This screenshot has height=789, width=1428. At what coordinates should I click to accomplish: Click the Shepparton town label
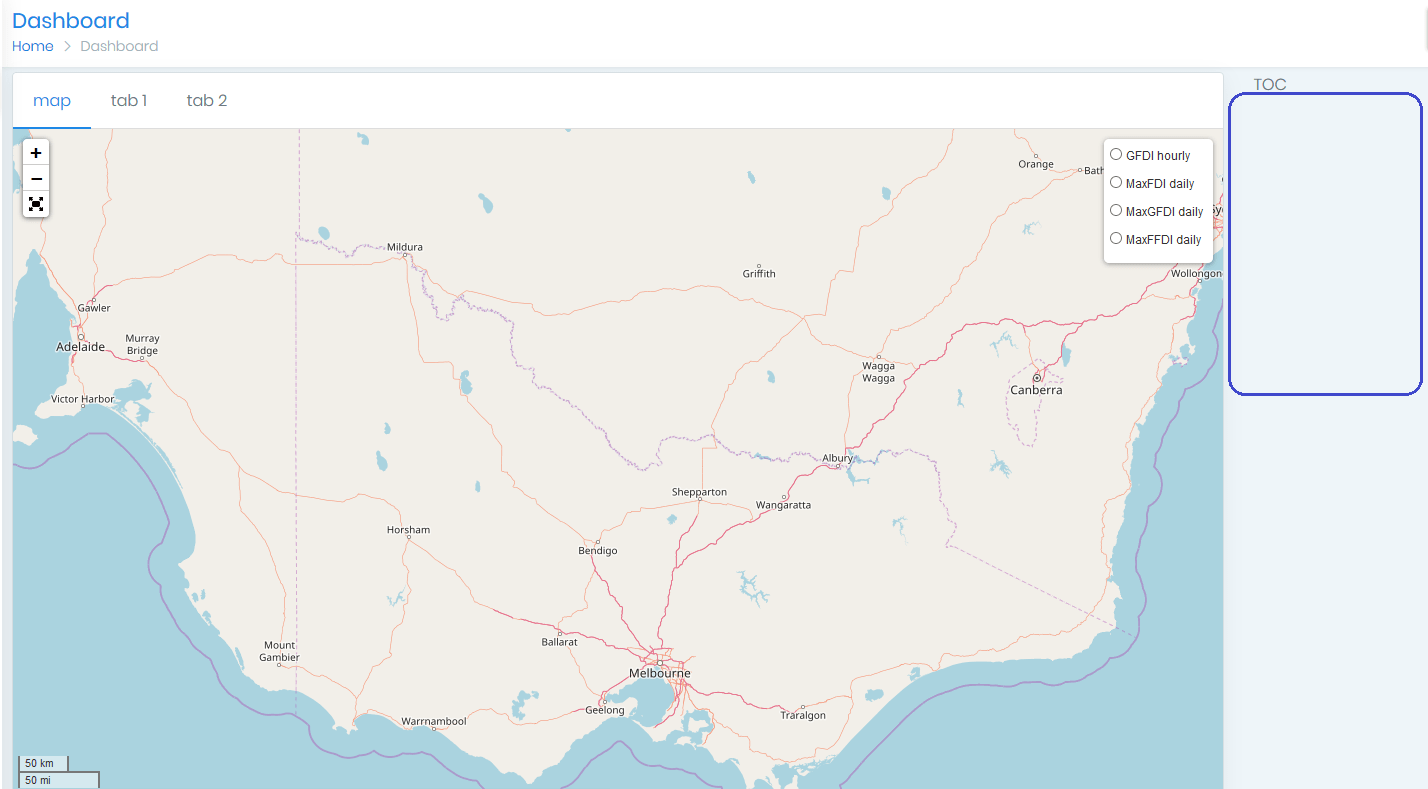coord(700,492)
